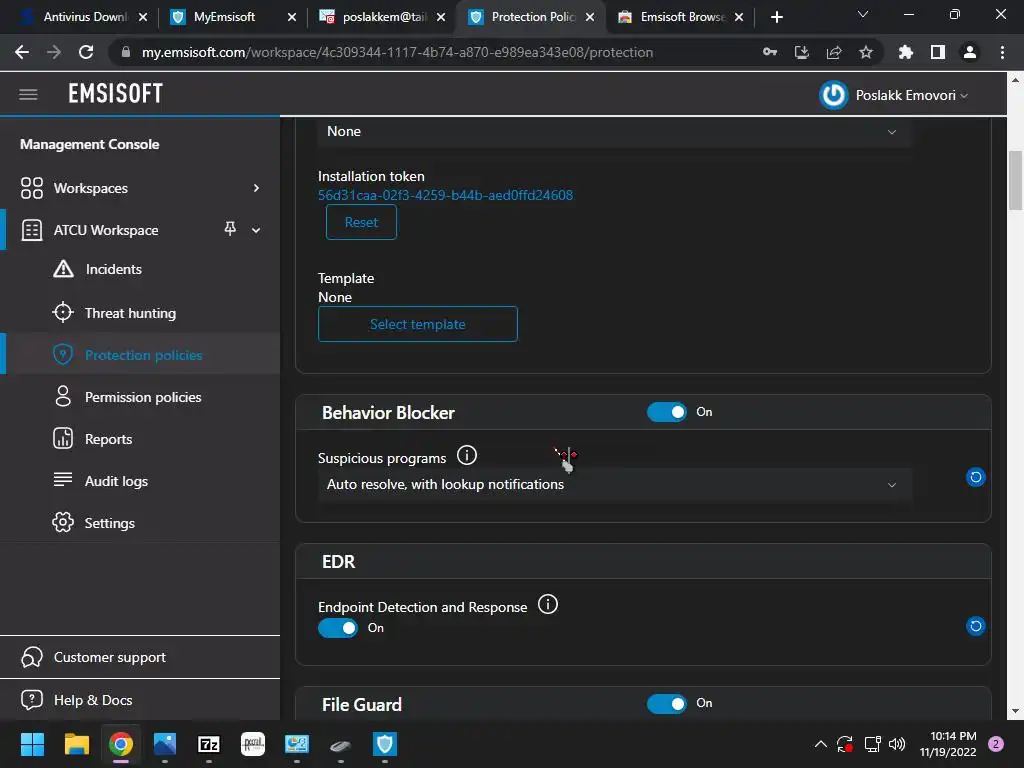Click the page vertical scrollbar thumb
This screenshot has height=768, width=1024.
(1015, 180)
